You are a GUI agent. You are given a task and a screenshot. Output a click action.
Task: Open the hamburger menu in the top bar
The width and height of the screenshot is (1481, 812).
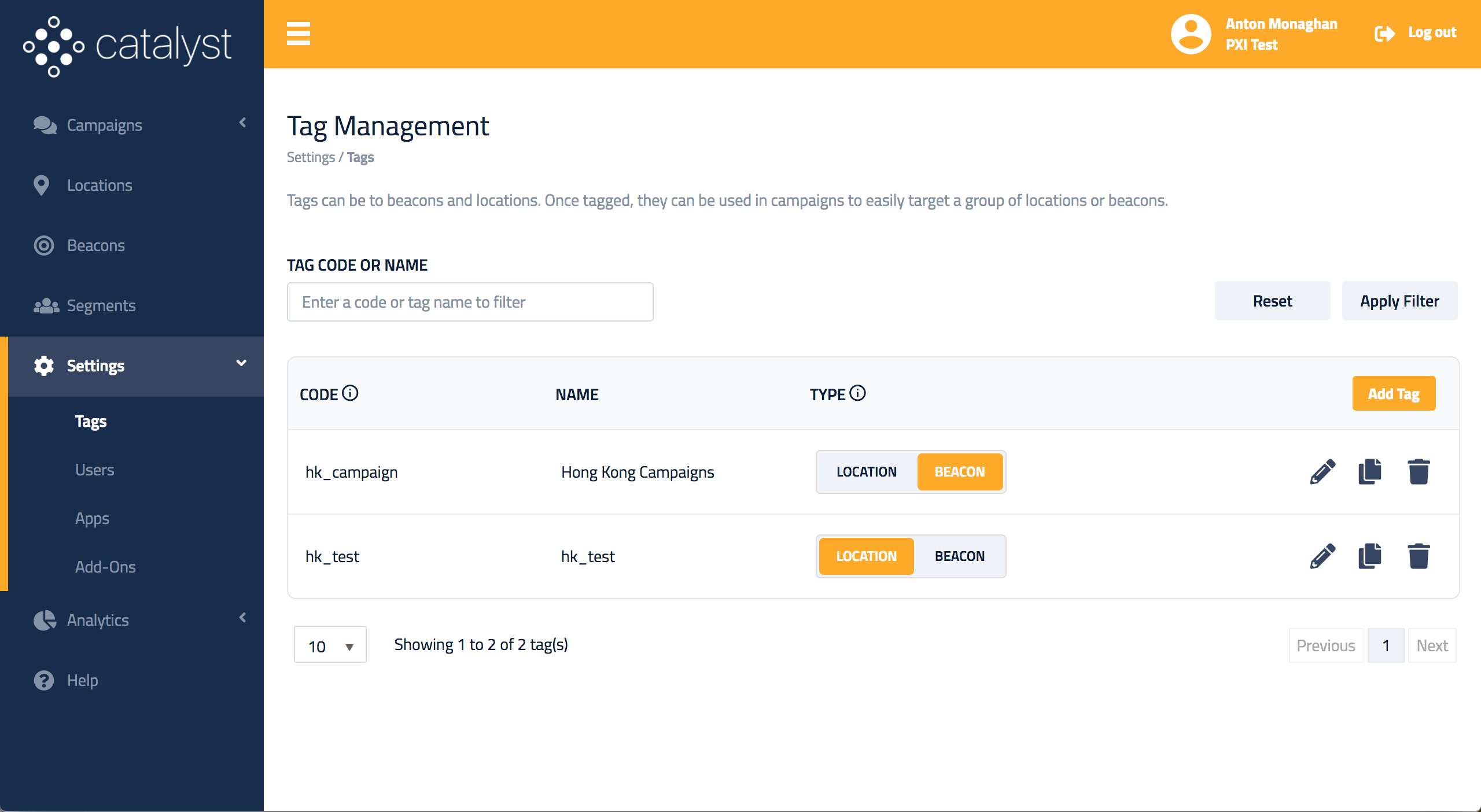[299, 33]
